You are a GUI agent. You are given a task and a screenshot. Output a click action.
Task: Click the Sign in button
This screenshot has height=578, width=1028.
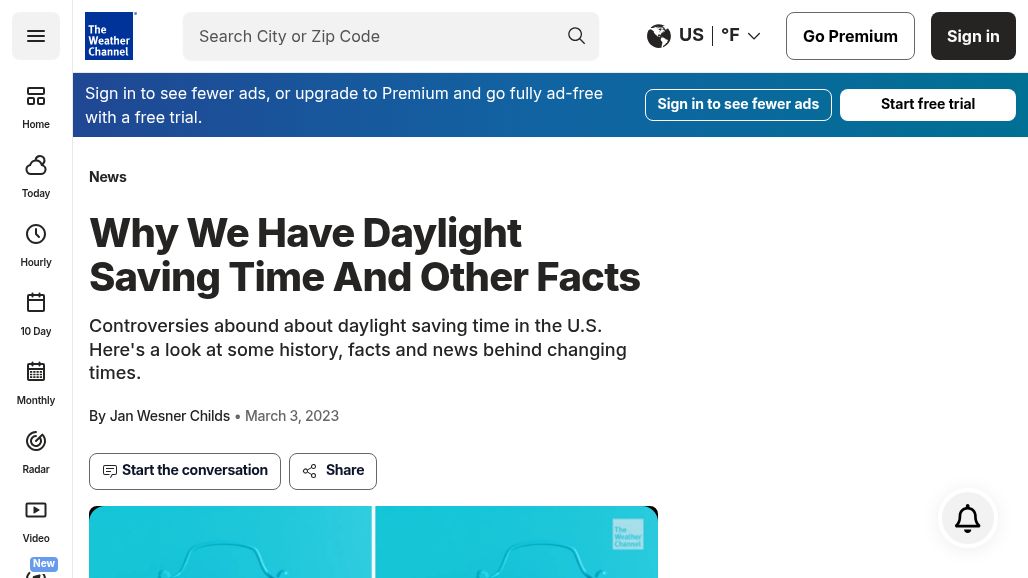click(973, 36)
